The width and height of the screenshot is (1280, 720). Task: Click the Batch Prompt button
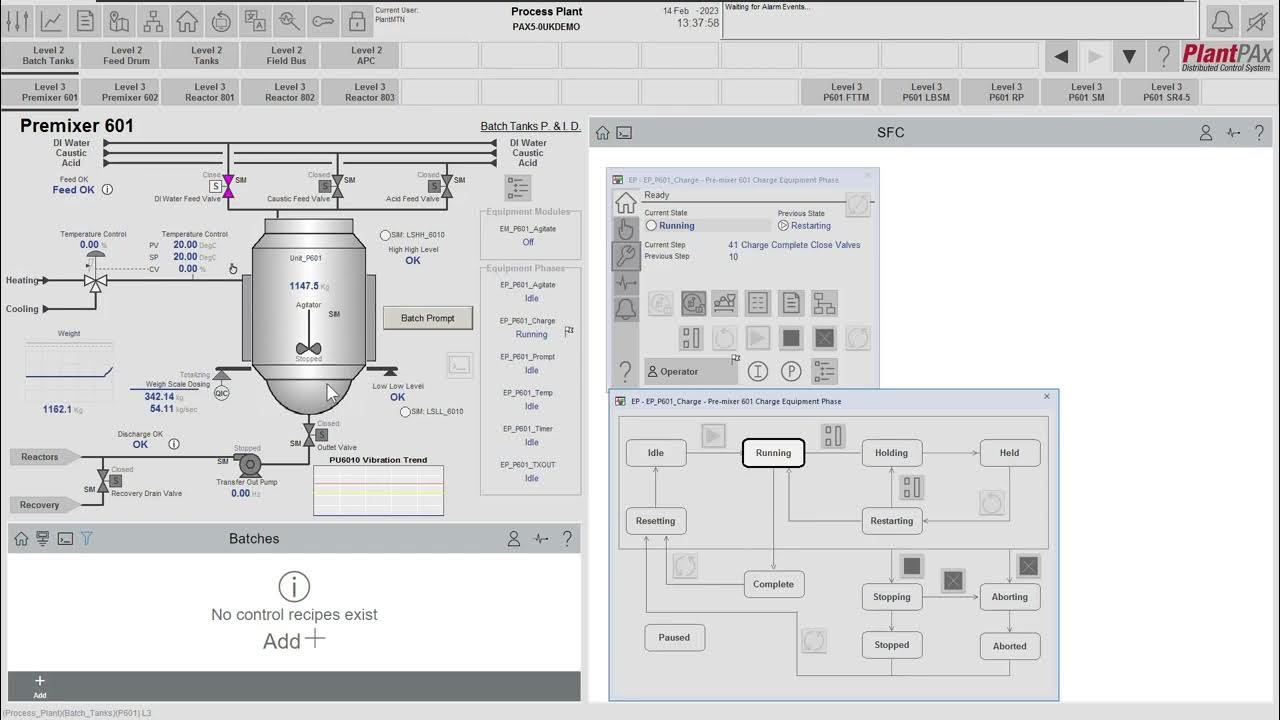[x=428, y=318]
